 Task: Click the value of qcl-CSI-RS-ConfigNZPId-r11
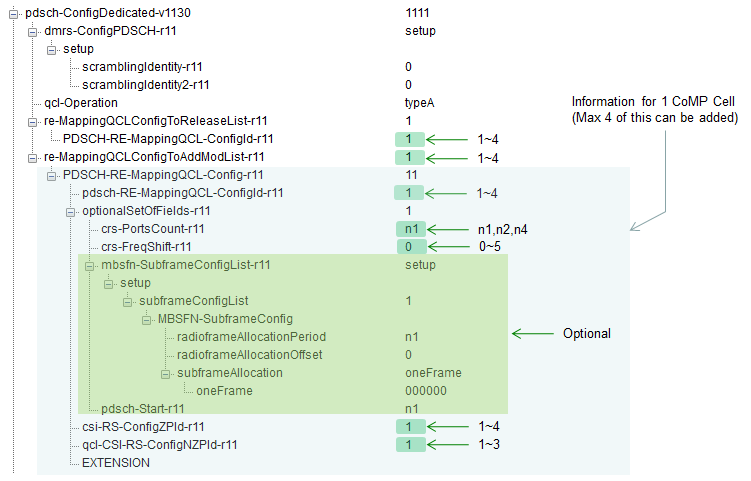410,445
